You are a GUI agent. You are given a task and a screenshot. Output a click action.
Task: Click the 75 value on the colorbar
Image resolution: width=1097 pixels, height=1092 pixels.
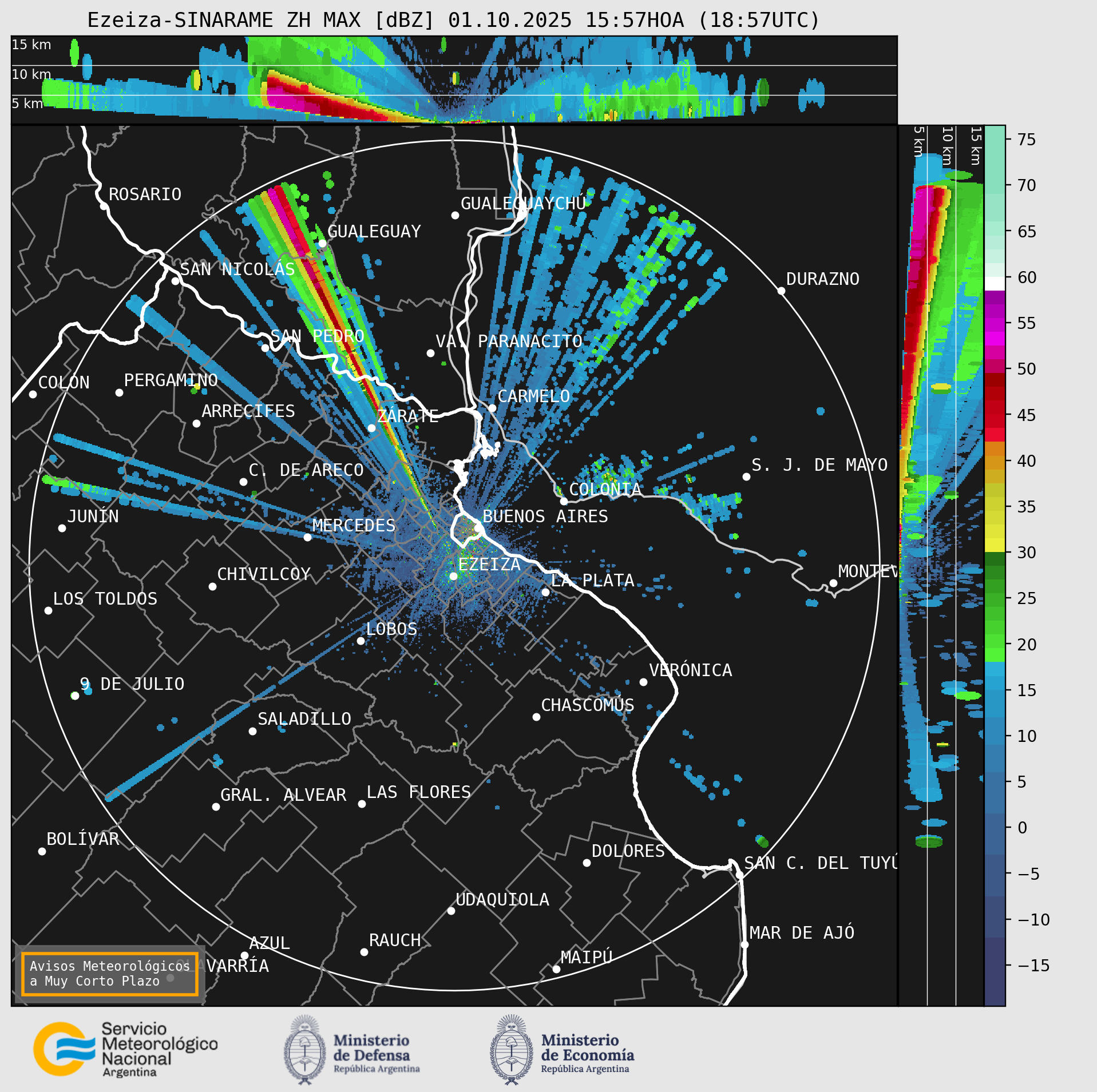point(1027,140)
